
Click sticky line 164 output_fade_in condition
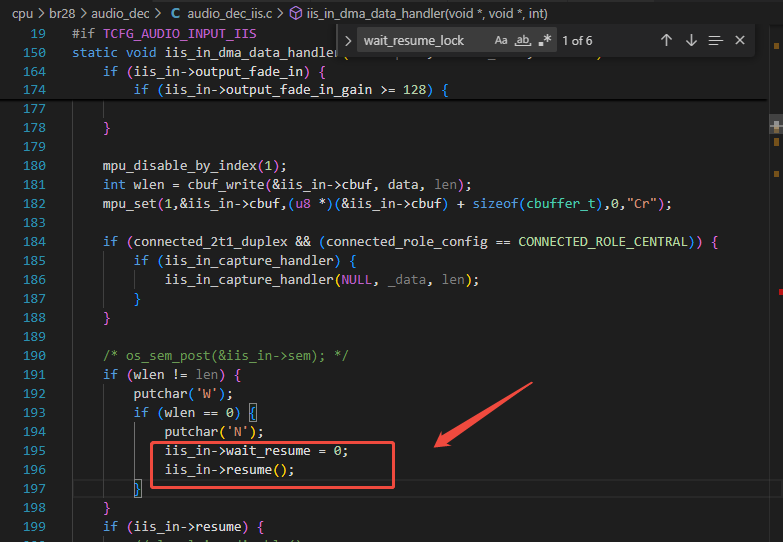click(214, 71)
